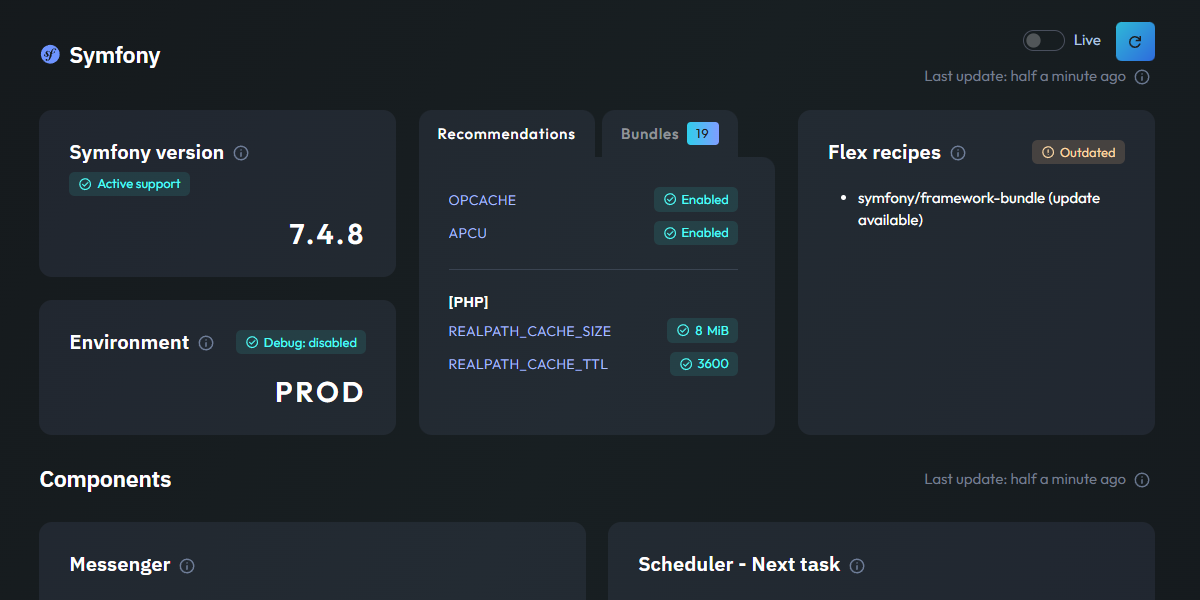
Task: Click the Active support badge
Action: 129,184
